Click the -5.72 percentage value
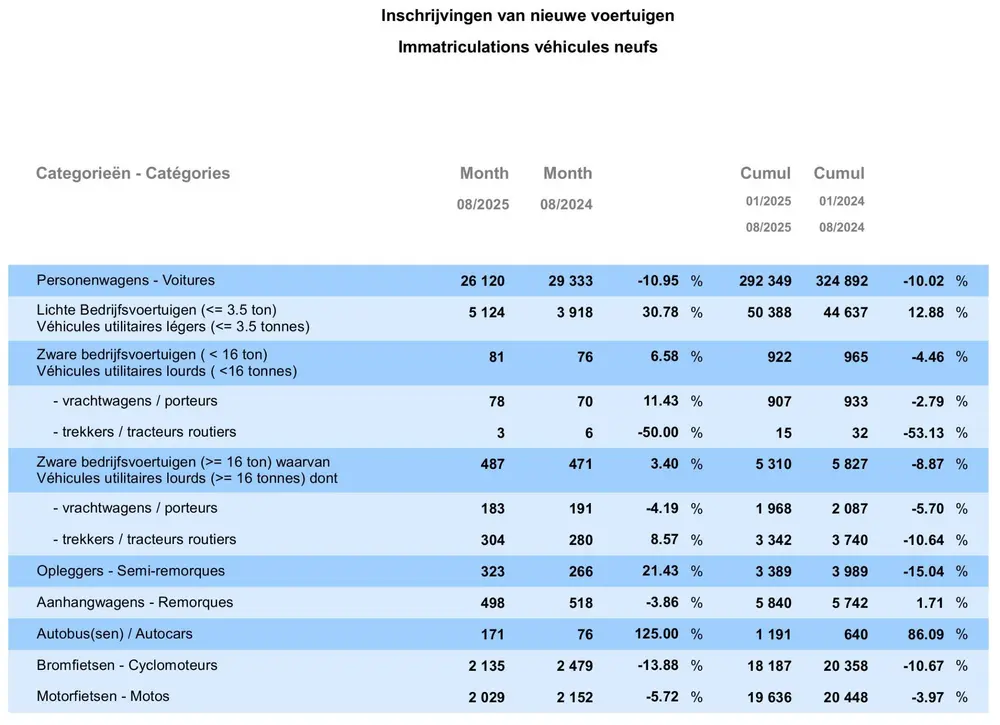 [x=662, y=697]
